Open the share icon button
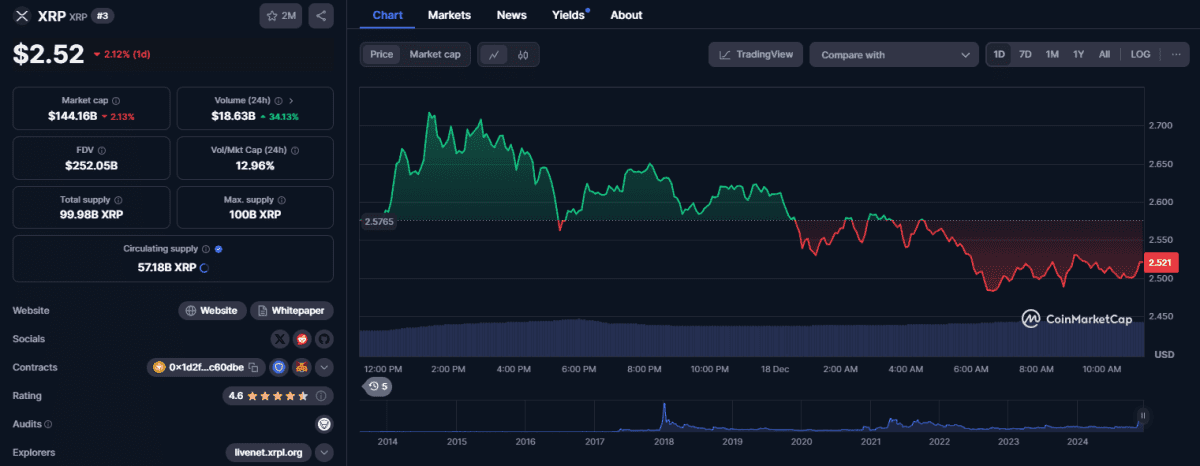This screenshot has height=466, width=1200. (321, 16)
